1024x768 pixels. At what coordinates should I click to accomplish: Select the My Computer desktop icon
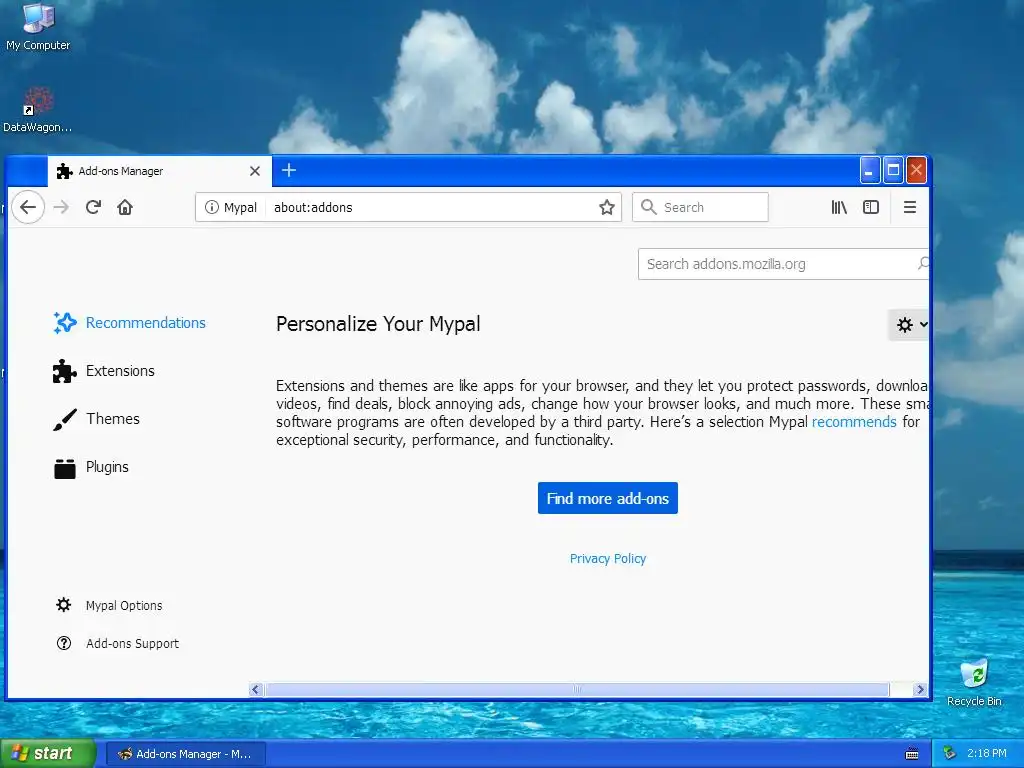pos(38,27)
